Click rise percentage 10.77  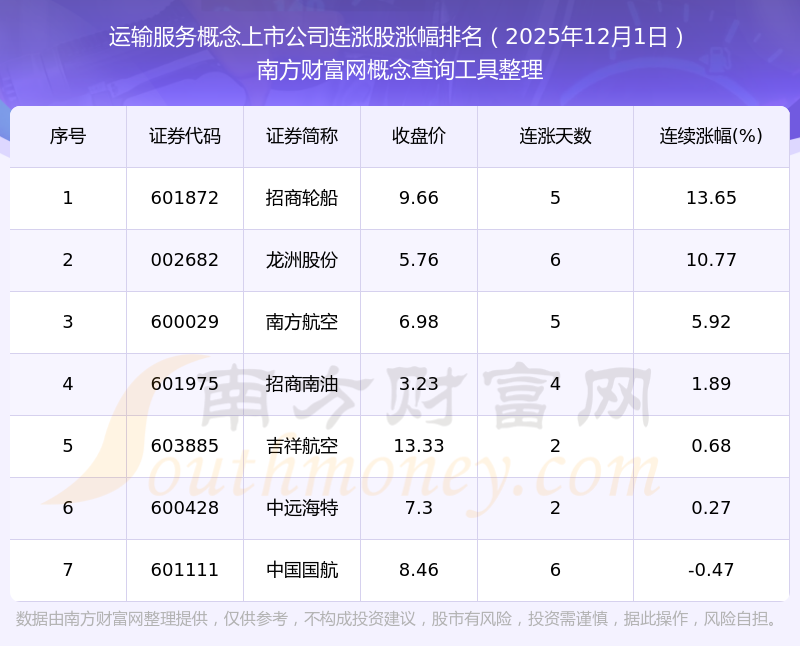pos(711,260)
